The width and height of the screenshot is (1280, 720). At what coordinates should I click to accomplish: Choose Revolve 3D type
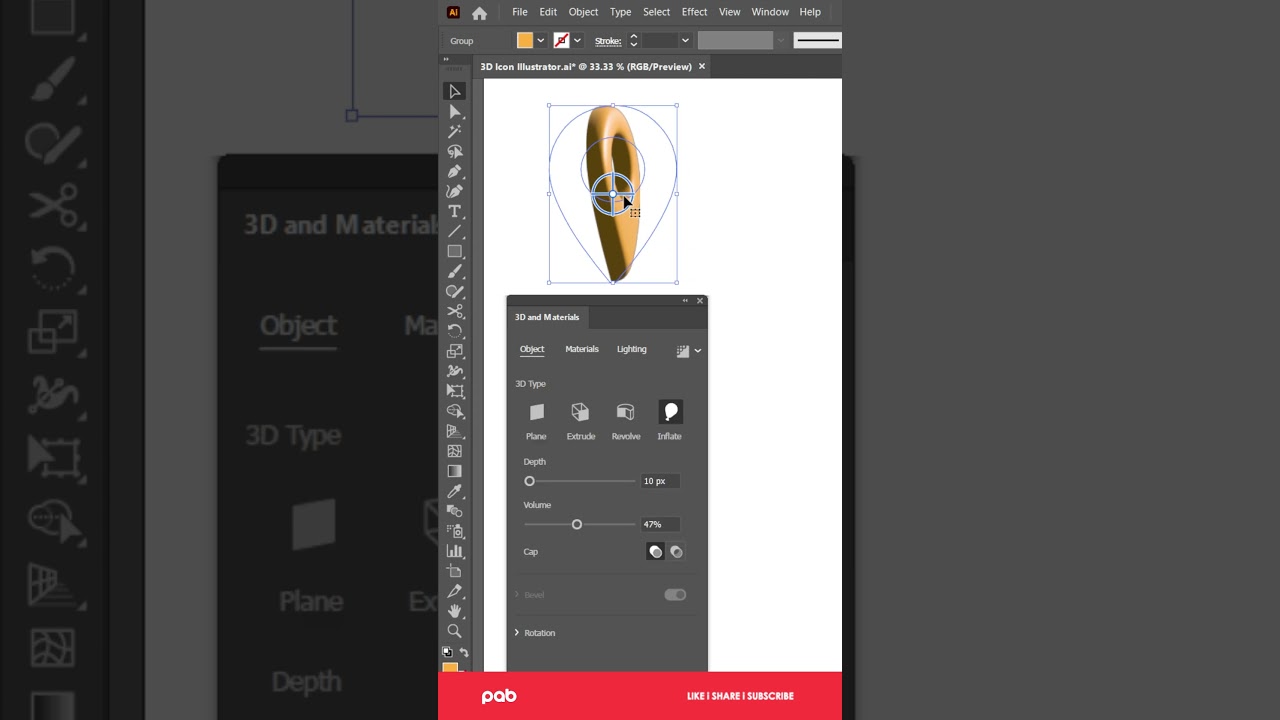[x=625, y=412]
